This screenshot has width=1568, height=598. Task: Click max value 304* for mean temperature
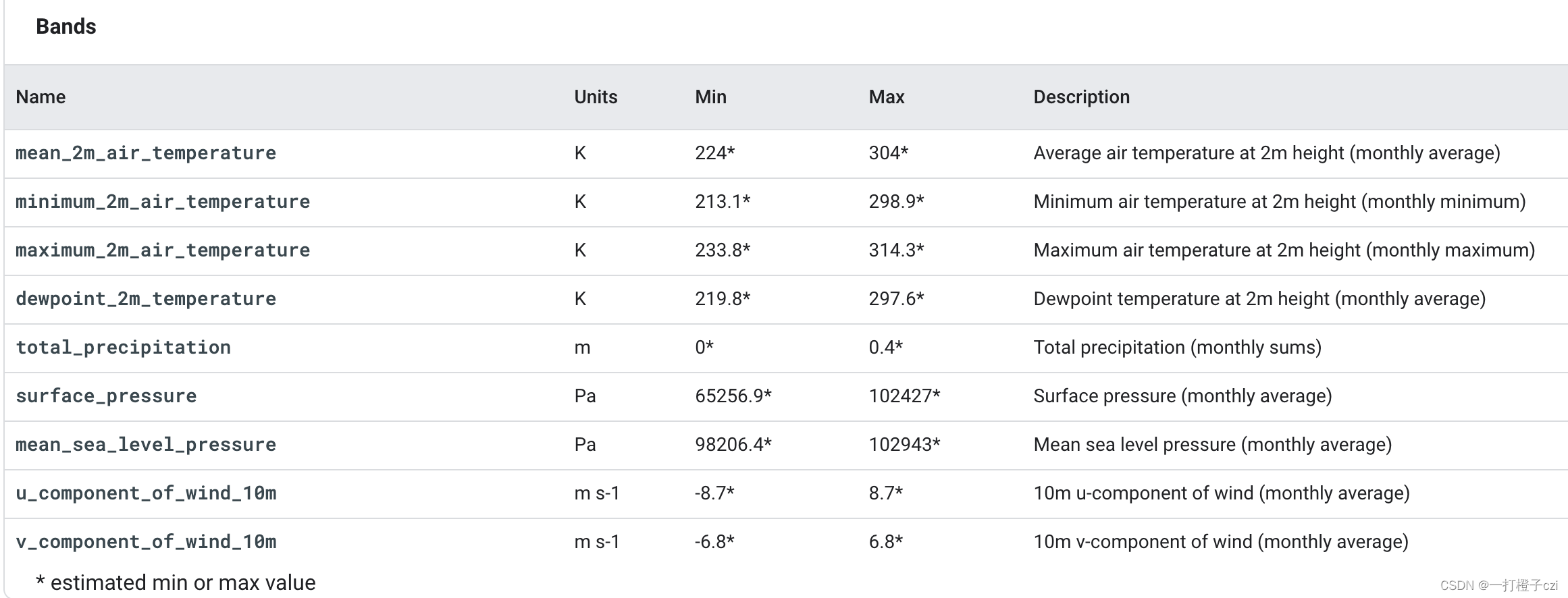(x=888, y=153)
